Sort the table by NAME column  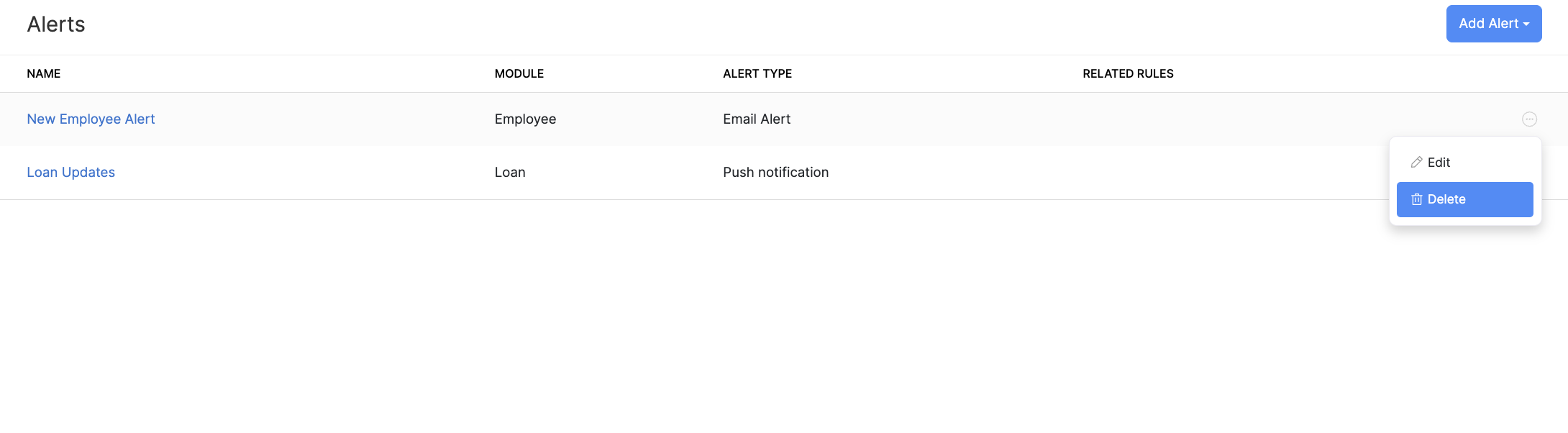43,73
